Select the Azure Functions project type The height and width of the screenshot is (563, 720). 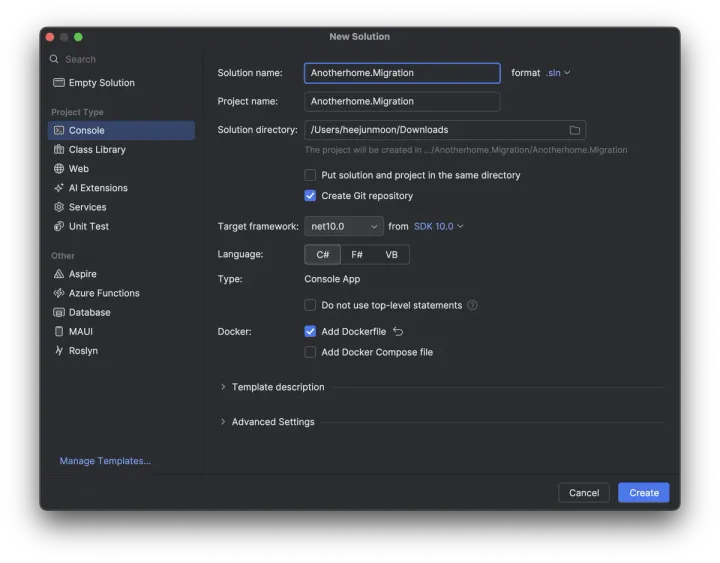pyautogui.click(x=103, y=293)
